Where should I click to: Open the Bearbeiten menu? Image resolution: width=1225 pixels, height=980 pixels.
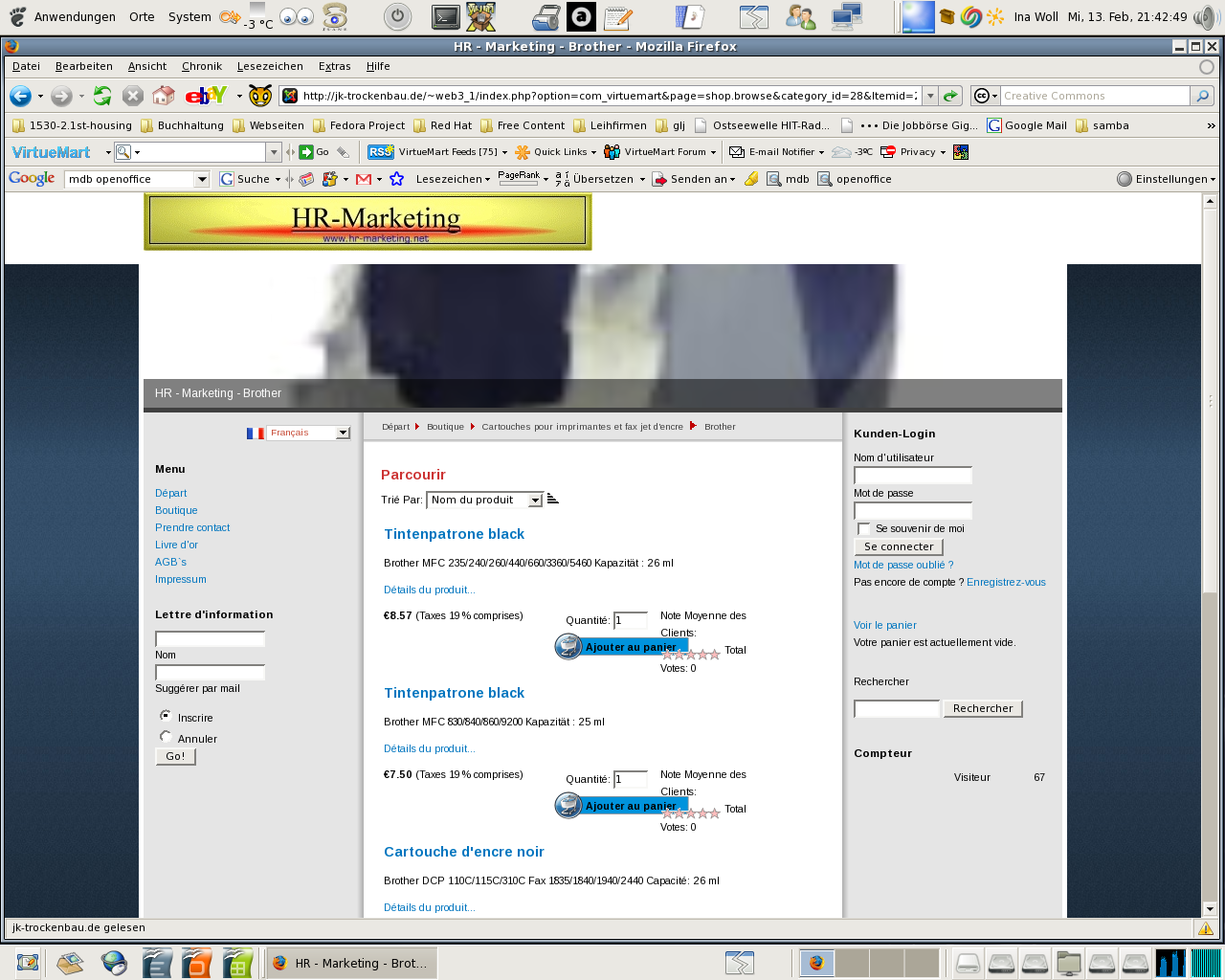(83, 66)
